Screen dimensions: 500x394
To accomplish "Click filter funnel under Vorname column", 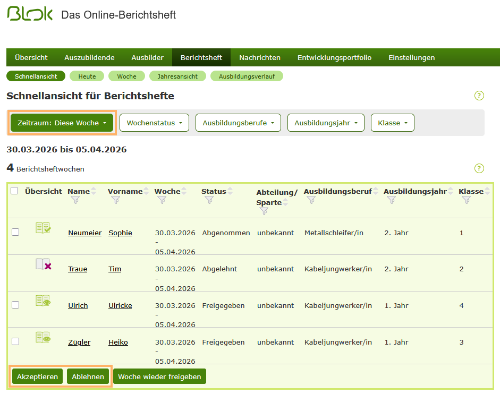I will coord(116,200).
